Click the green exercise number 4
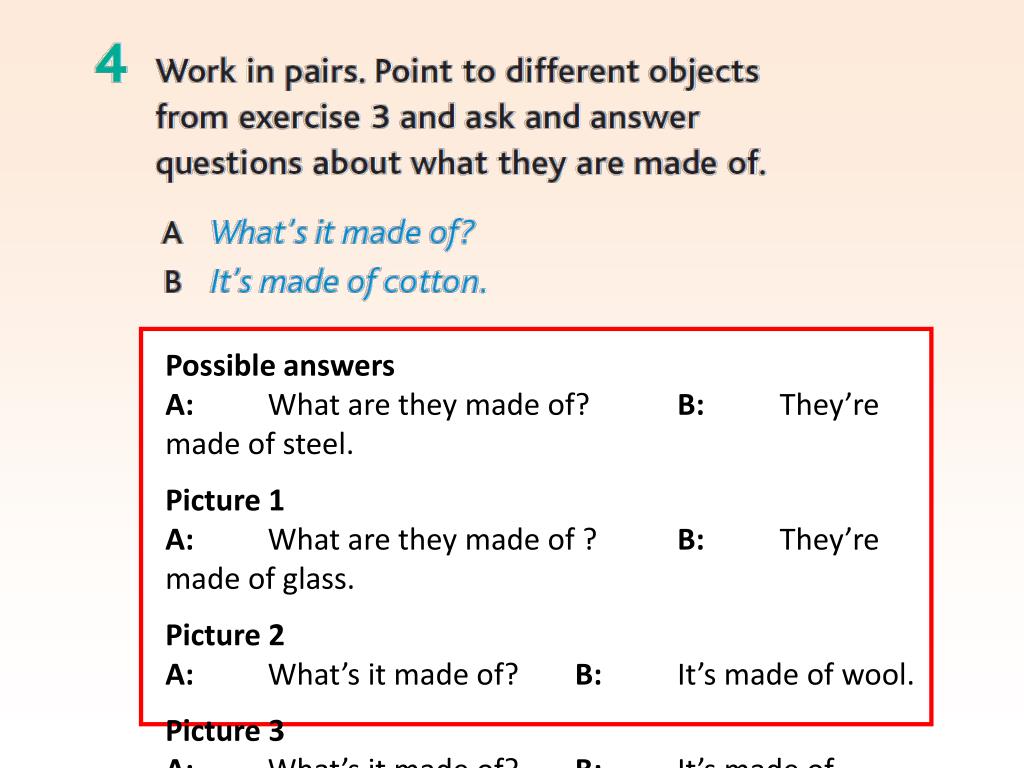This screenshot has width=1024, height=768. coord(111,66)
